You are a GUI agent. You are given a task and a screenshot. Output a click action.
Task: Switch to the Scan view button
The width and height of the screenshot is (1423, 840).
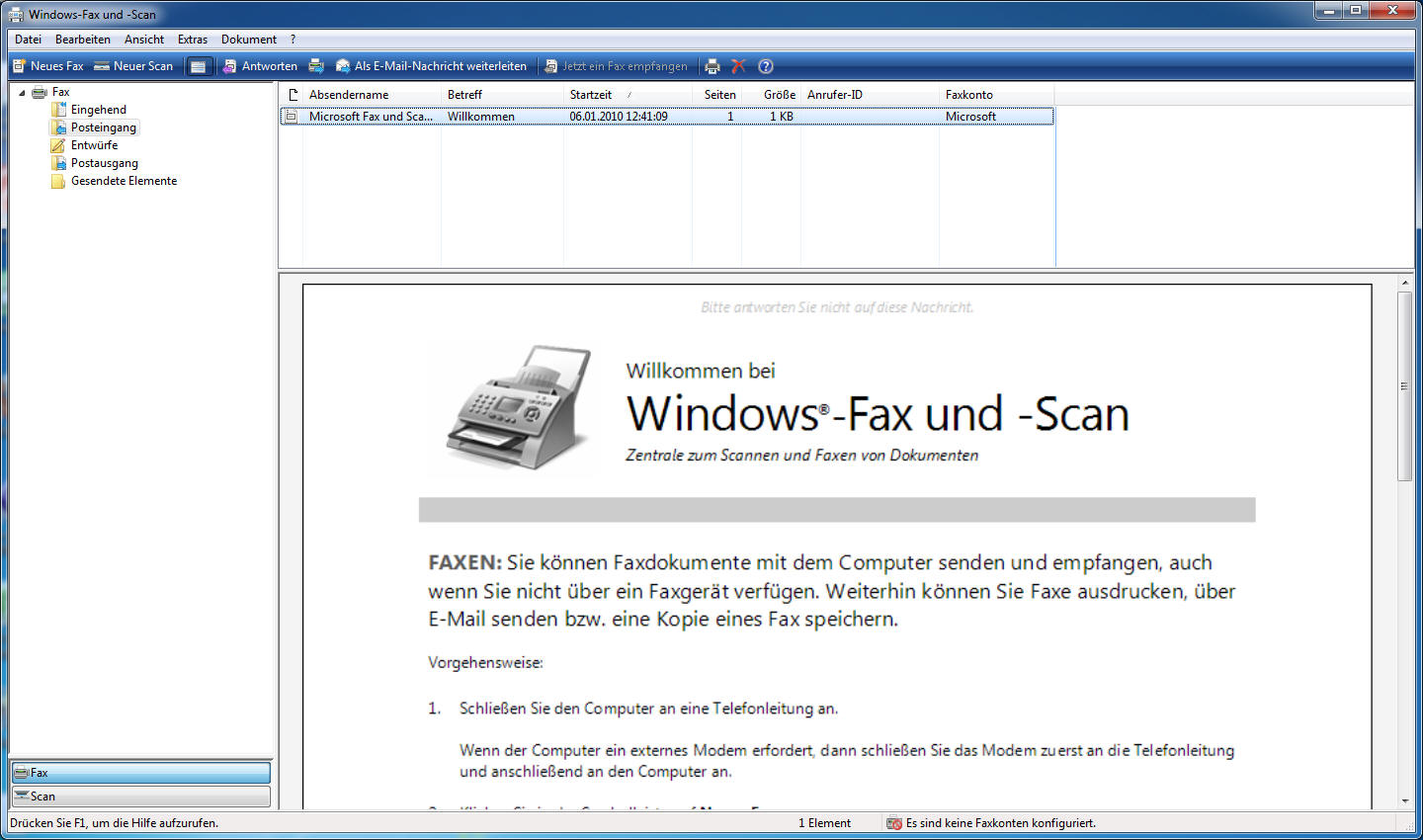coord(140,797)
